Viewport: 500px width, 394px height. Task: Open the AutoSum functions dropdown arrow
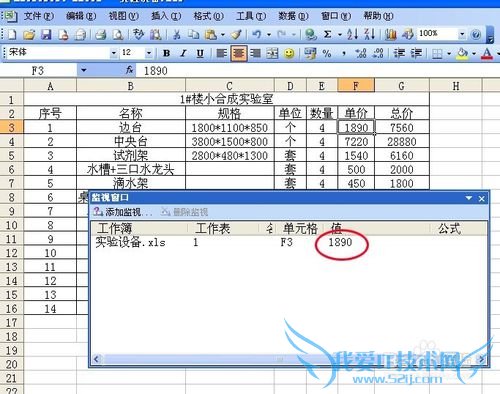tap(340, 34)
